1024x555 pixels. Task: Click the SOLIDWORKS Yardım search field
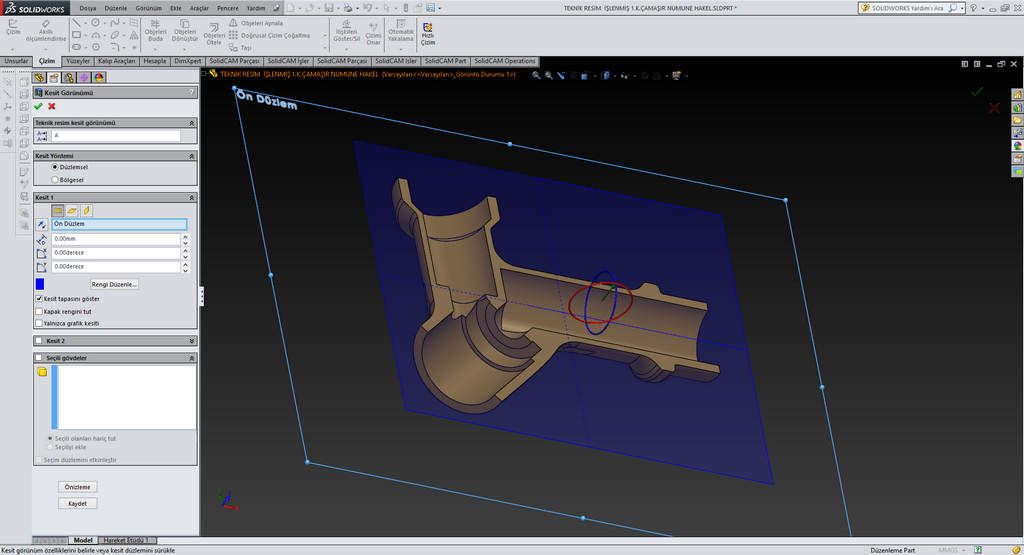click(908, 7)
